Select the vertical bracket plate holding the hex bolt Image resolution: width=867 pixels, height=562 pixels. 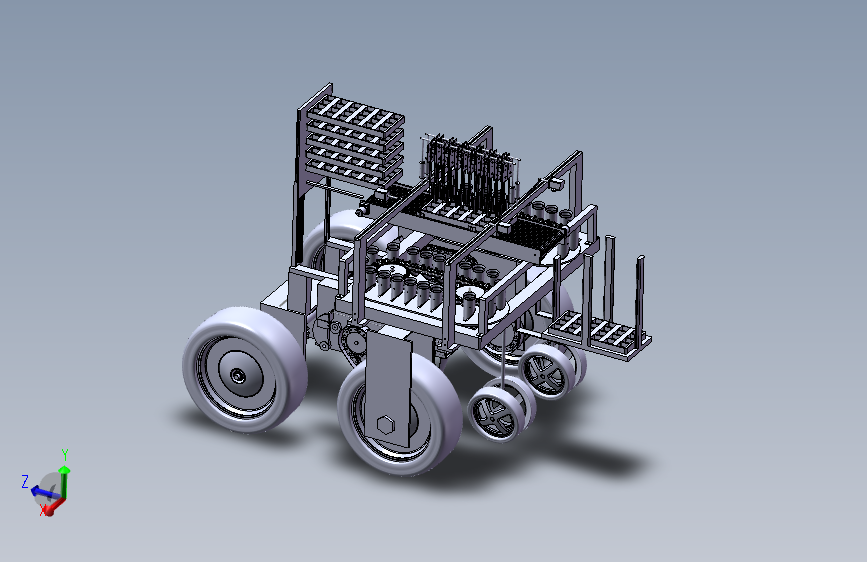(x=389, y=387)
